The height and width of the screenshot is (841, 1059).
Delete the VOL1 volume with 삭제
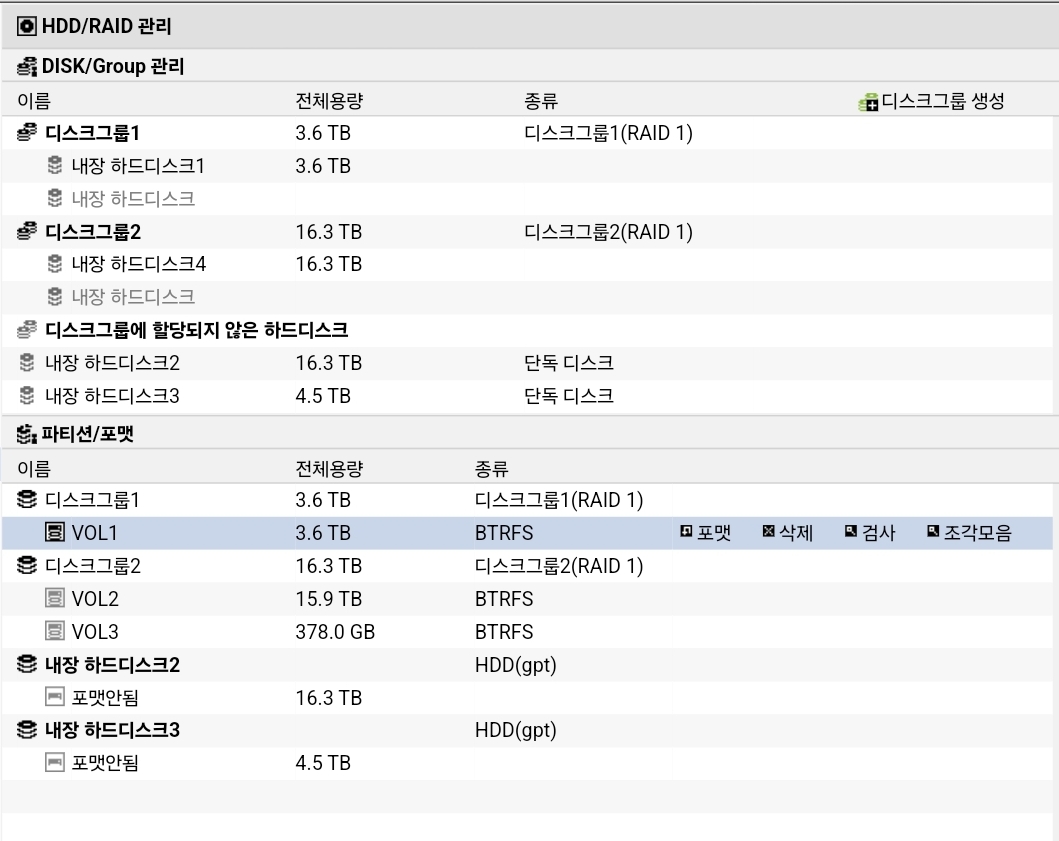coord(787,533)
